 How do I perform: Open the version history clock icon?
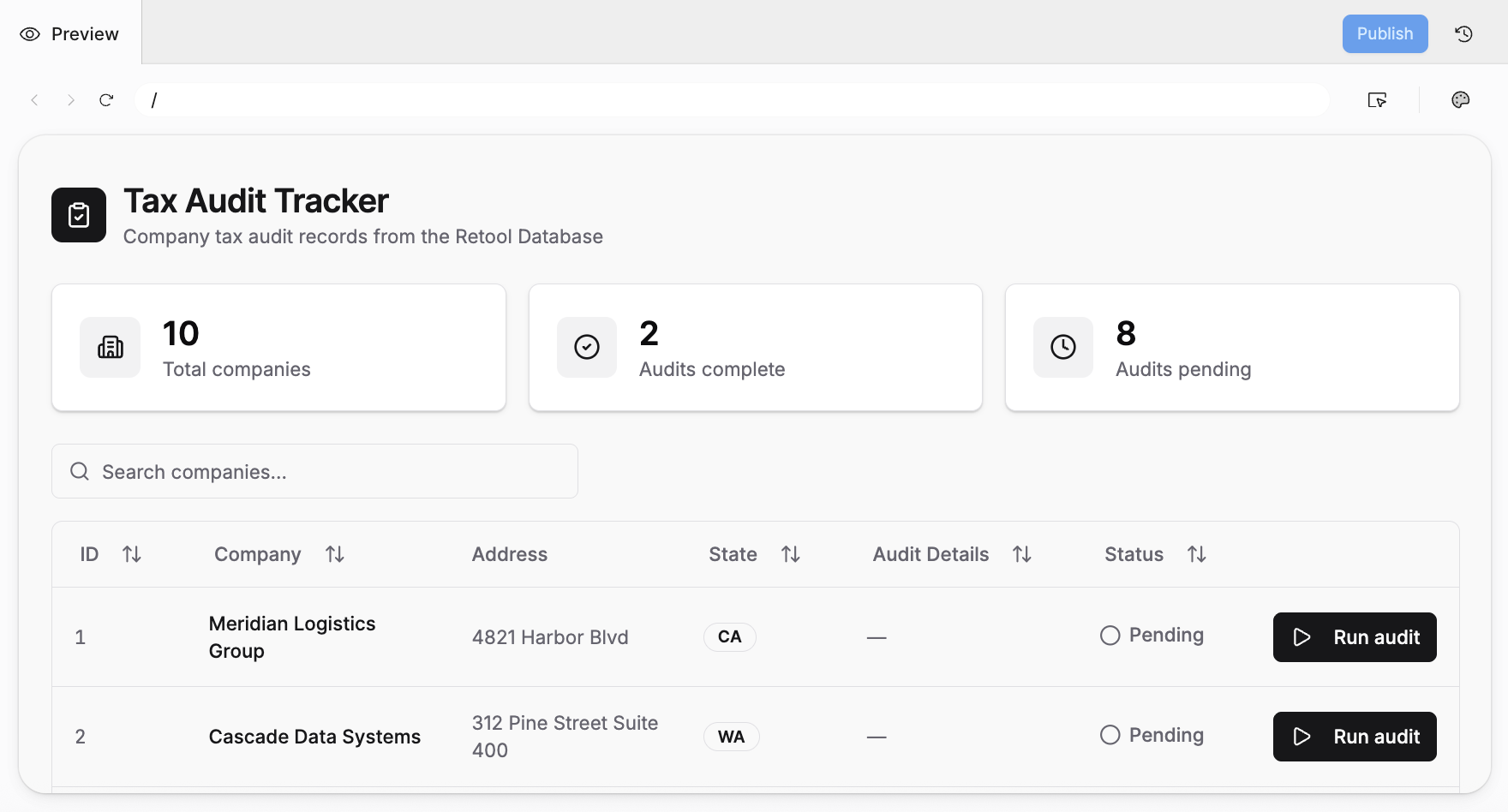pos(1463,34)
